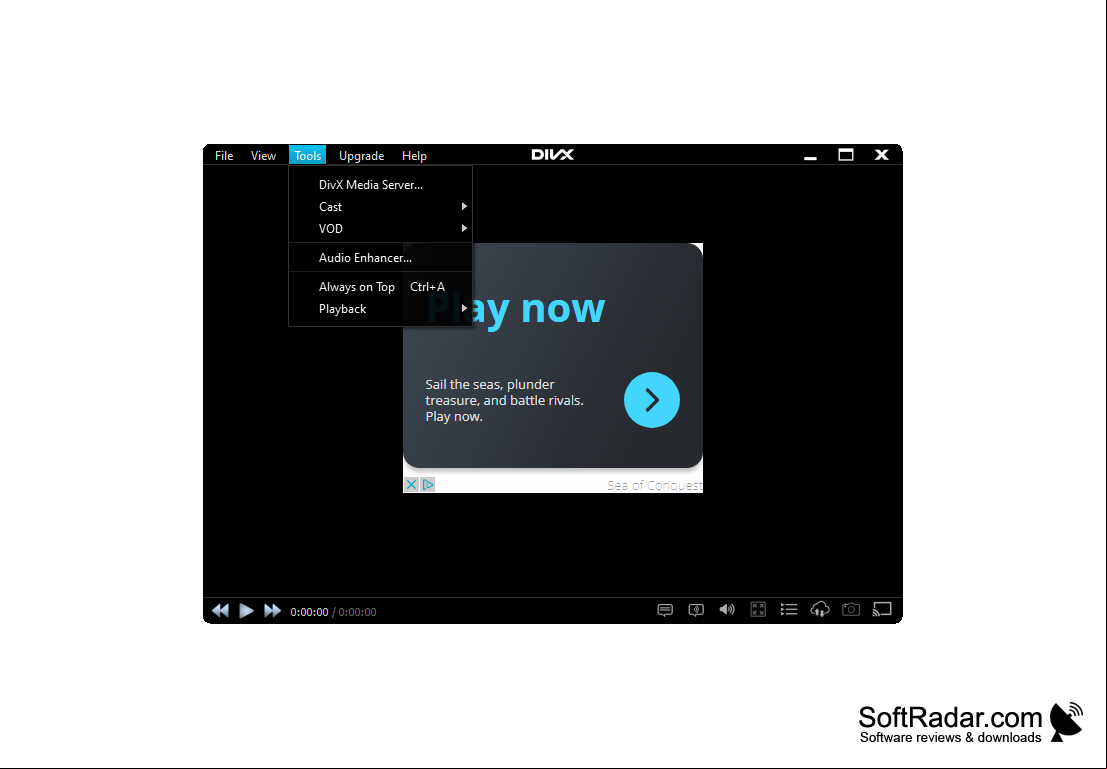Screen dimensions: 1107x769
Task: Expand the VOD submenu
Action: click(x=381, y=229)
